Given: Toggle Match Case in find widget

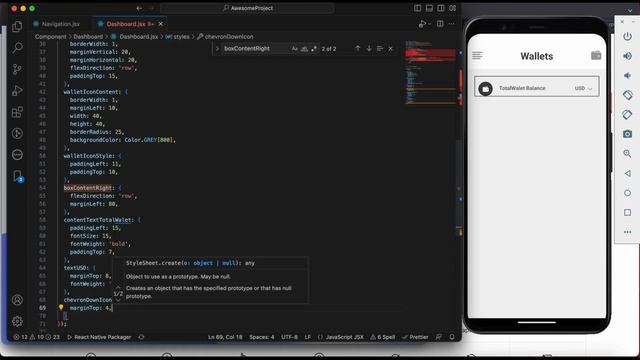Looking at the screenshot, I should (x=295, y=49).
